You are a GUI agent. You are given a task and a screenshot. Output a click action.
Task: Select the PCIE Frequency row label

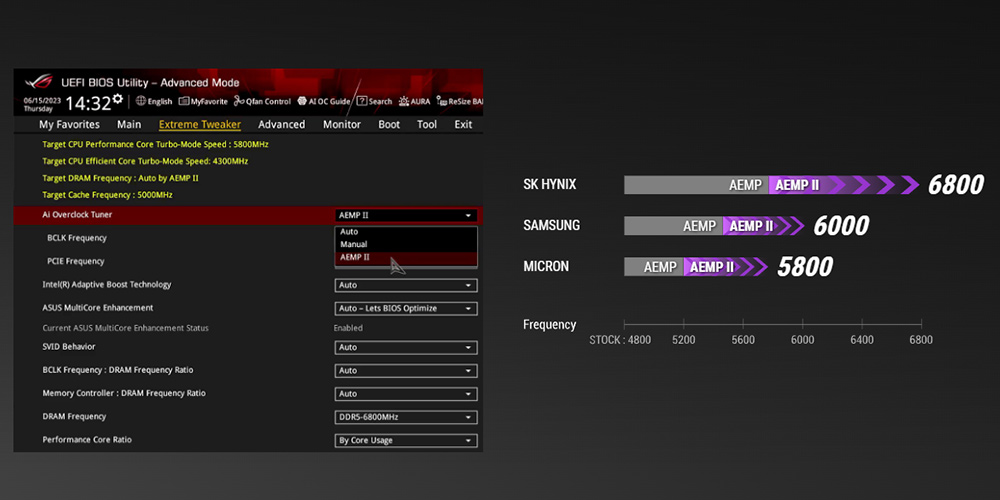76,261
